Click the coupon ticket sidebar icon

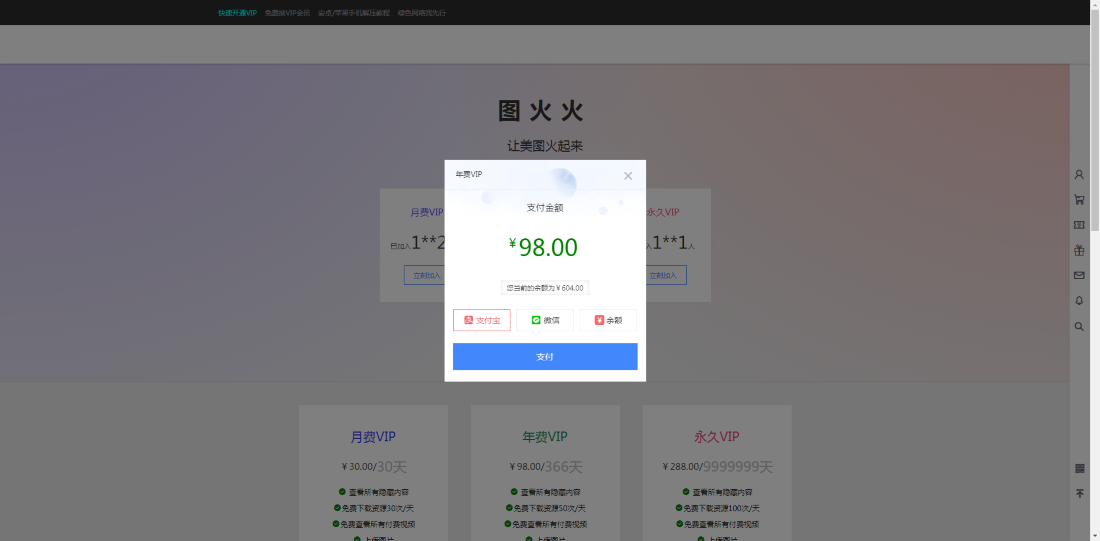coord(1079,225)
